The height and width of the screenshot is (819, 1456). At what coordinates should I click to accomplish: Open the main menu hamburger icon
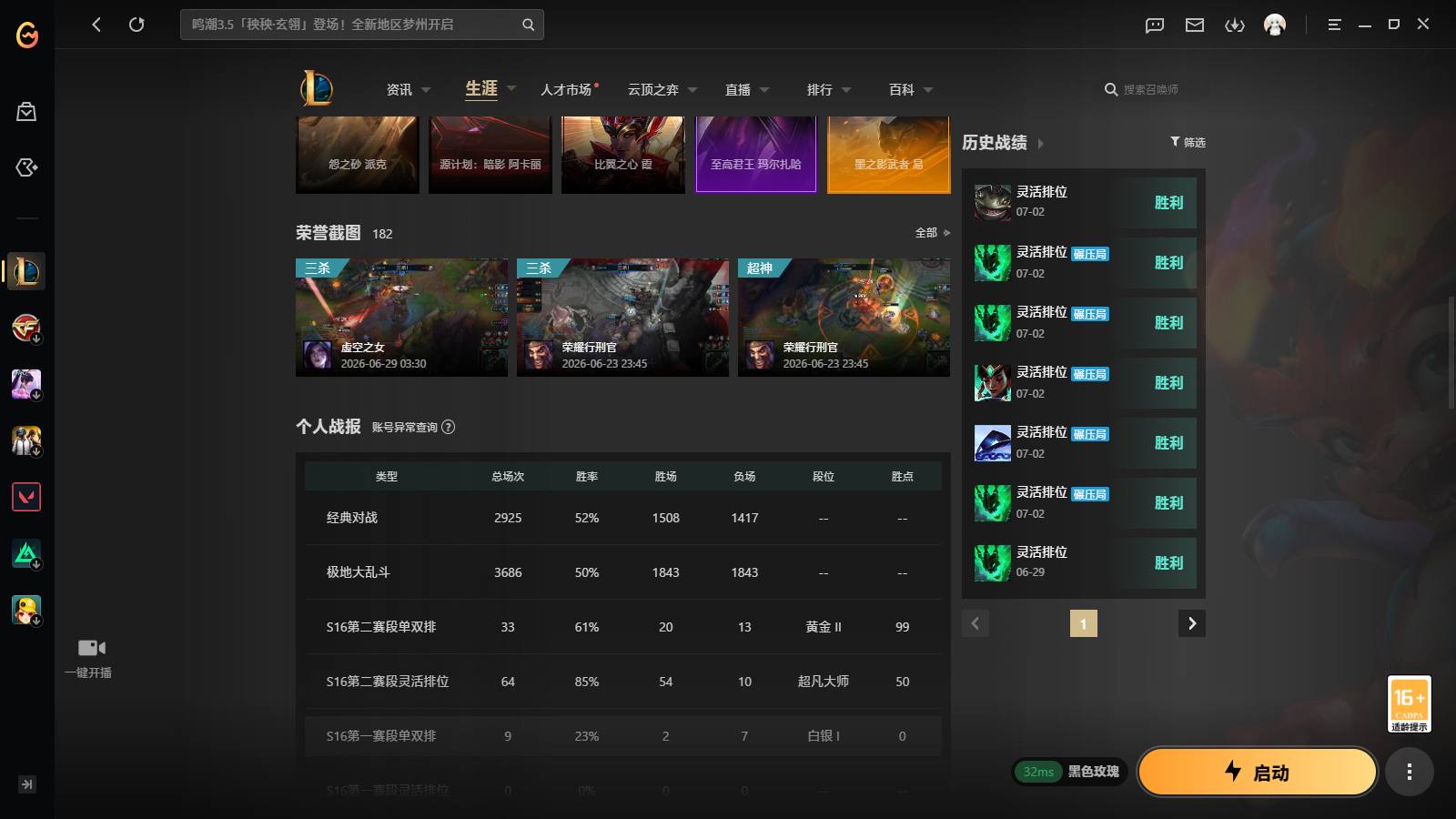(1334, 25)
